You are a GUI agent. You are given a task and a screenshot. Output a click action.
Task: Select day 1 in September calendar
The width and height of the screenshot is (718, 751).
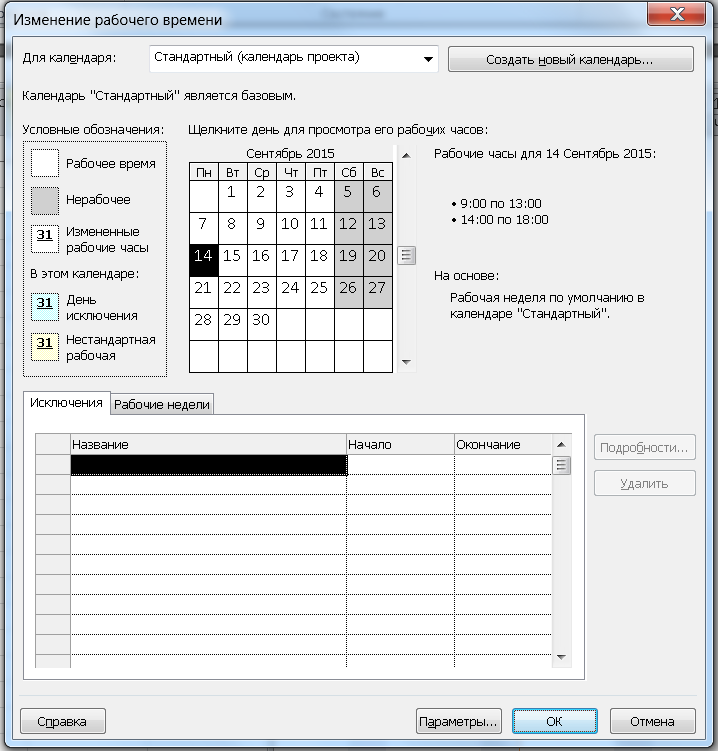(233, 196)
